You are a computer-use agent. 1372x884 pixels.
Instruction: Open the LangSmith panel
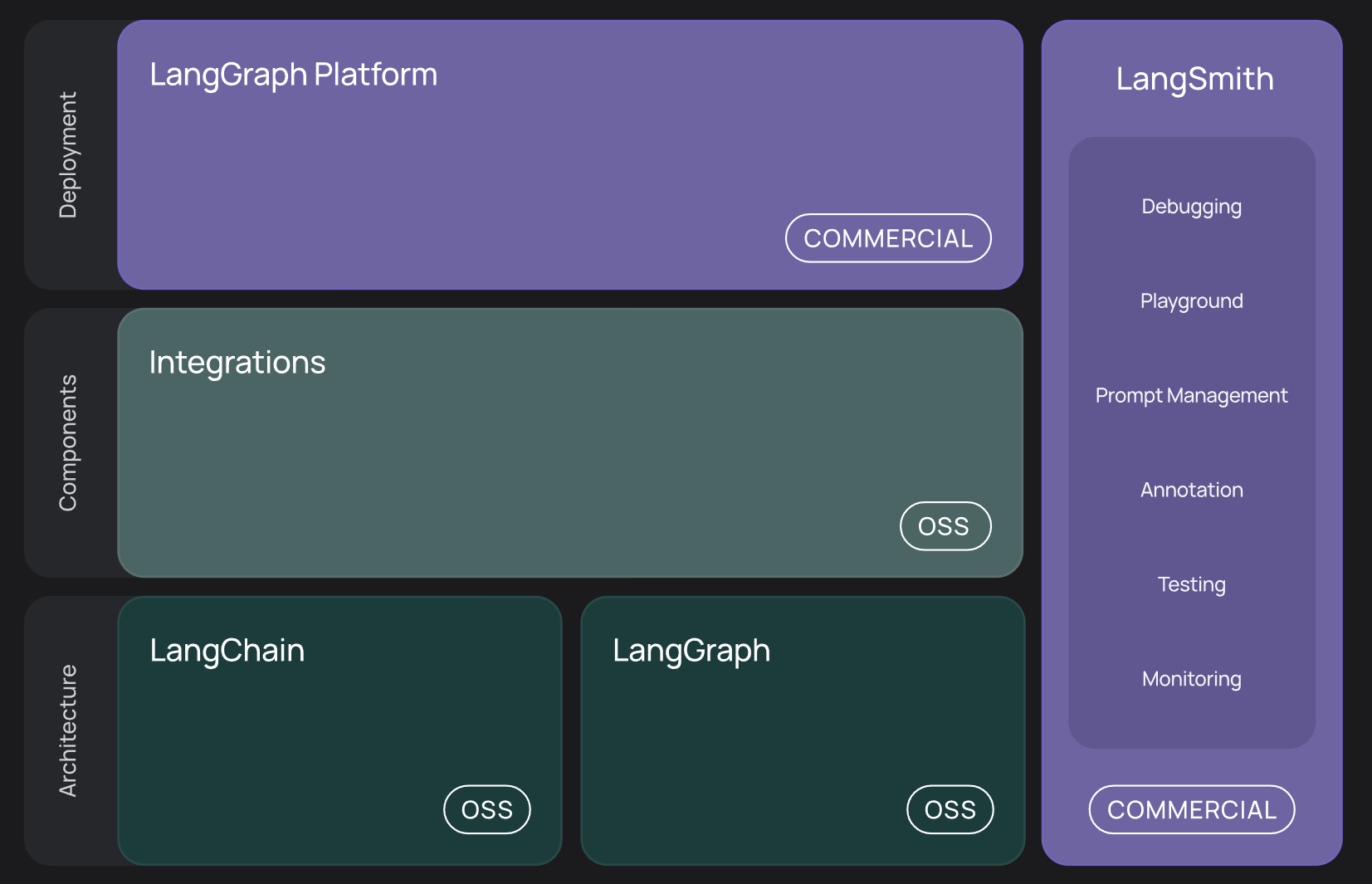(1193, 79)
